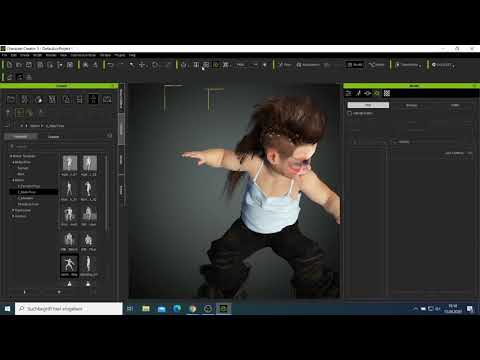Screen dimensions: 480x360
Task: Open the second-to-last toolbar dropdown button
Action: click(408, 65)
